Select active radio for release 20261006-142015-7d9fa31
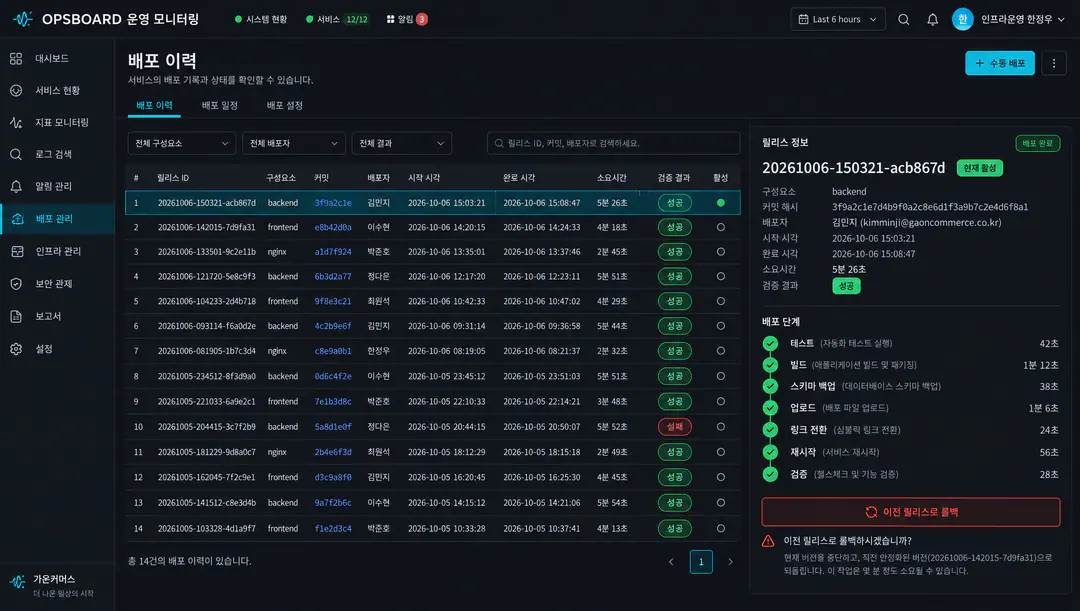 point(720,227)
